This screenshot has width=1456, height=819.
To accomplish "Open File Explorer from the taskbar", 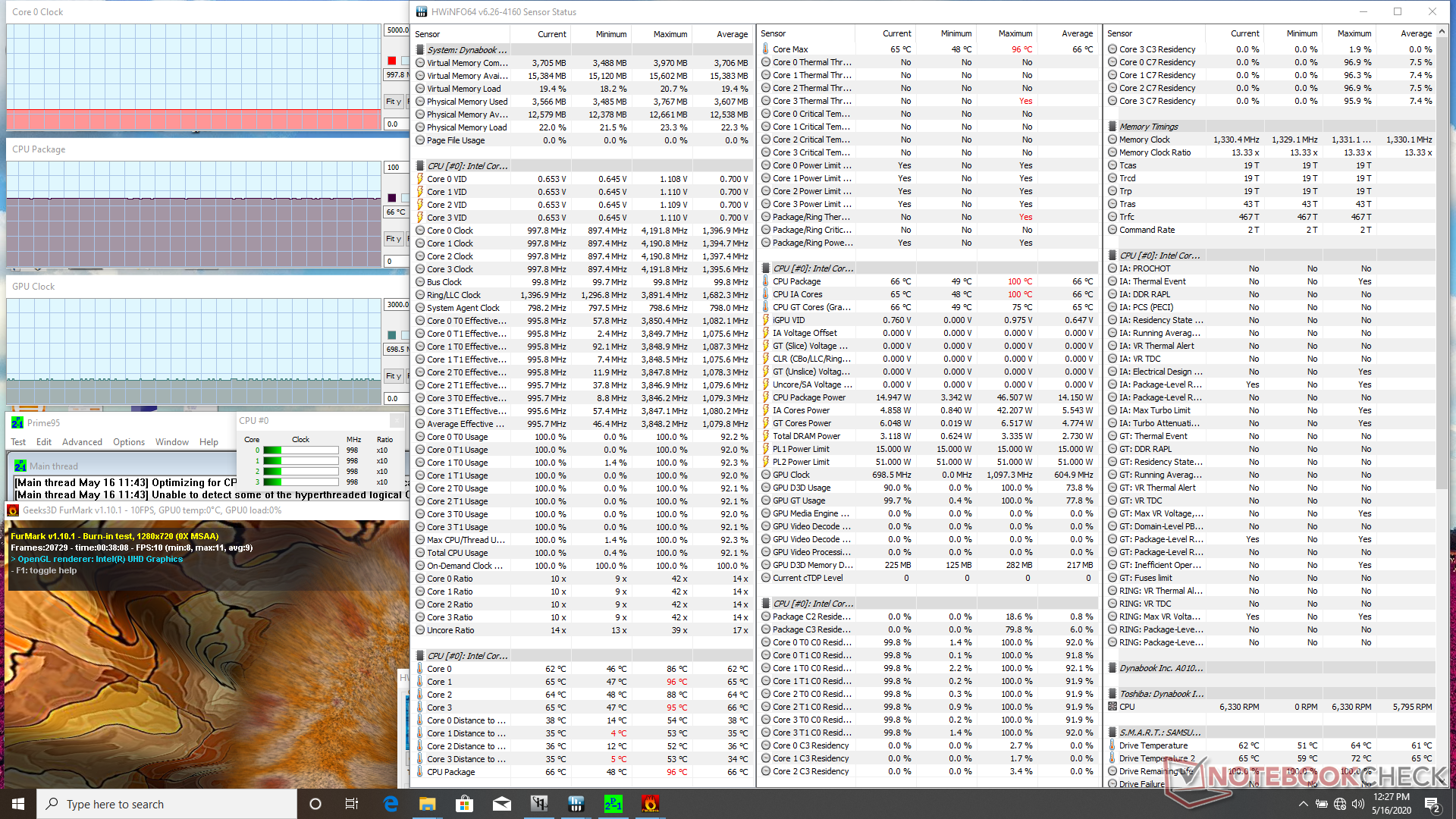I will coord(427,804).
